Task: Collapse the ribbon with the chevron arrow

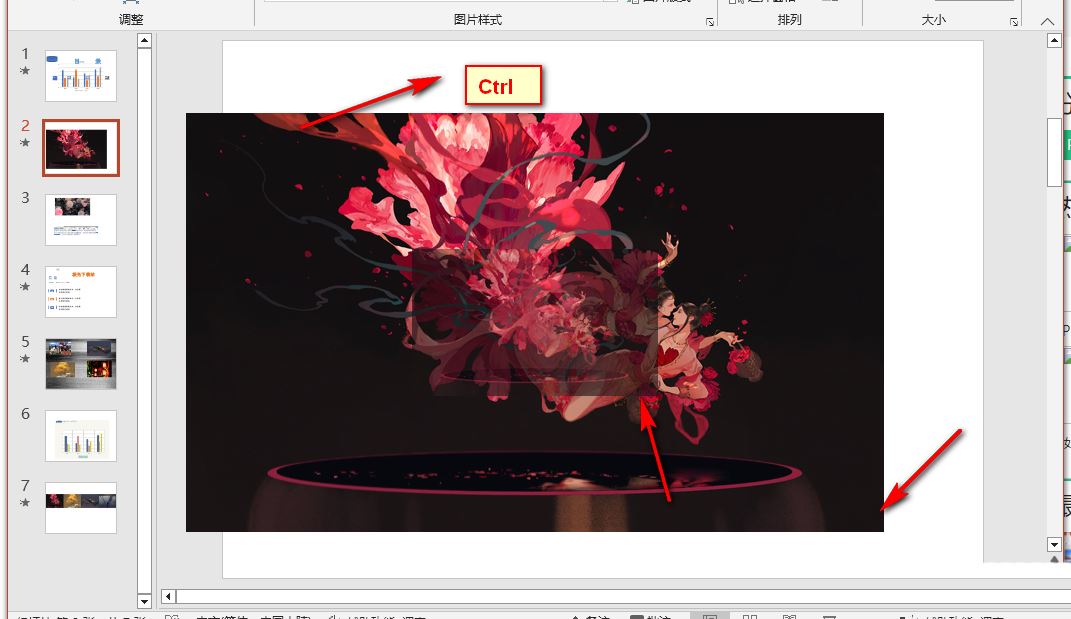Action: [1046, 21]
